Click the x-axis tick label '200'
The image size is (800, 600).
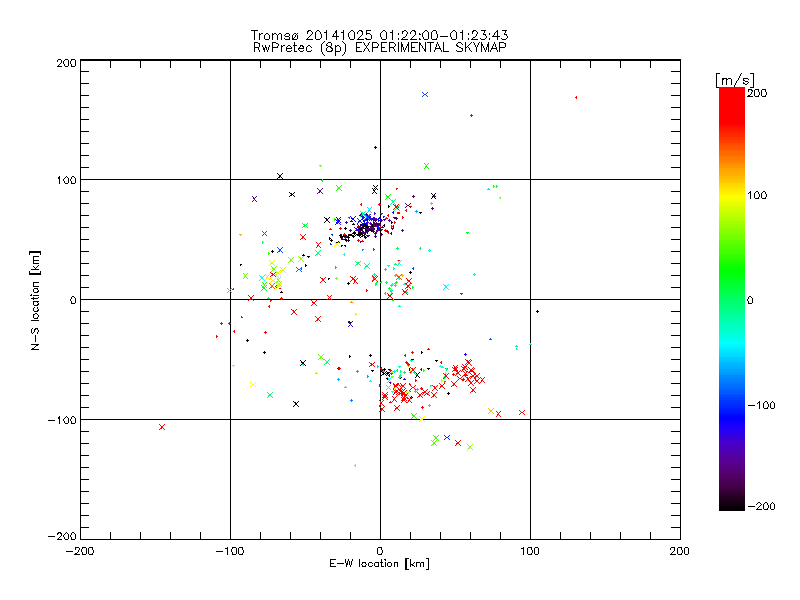680,552
